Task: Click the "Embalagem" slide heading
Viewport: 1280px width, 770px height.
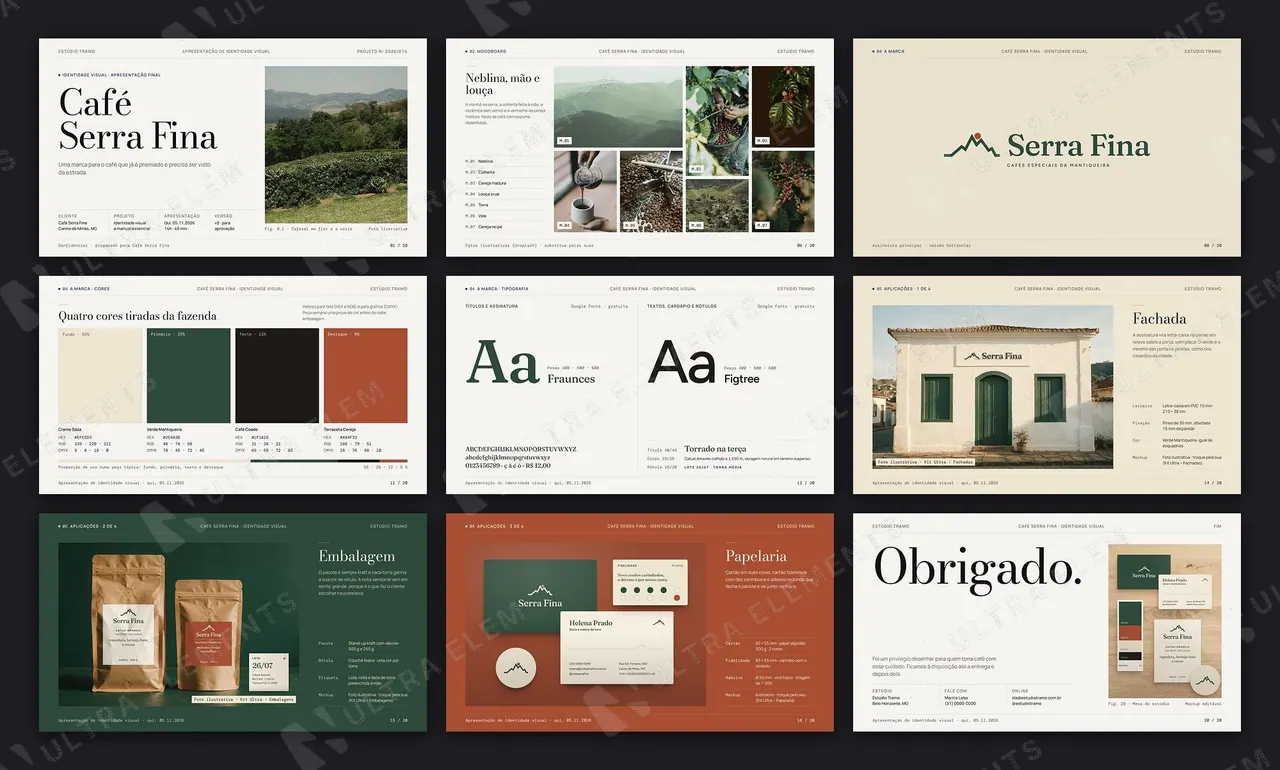Action: 356,556
